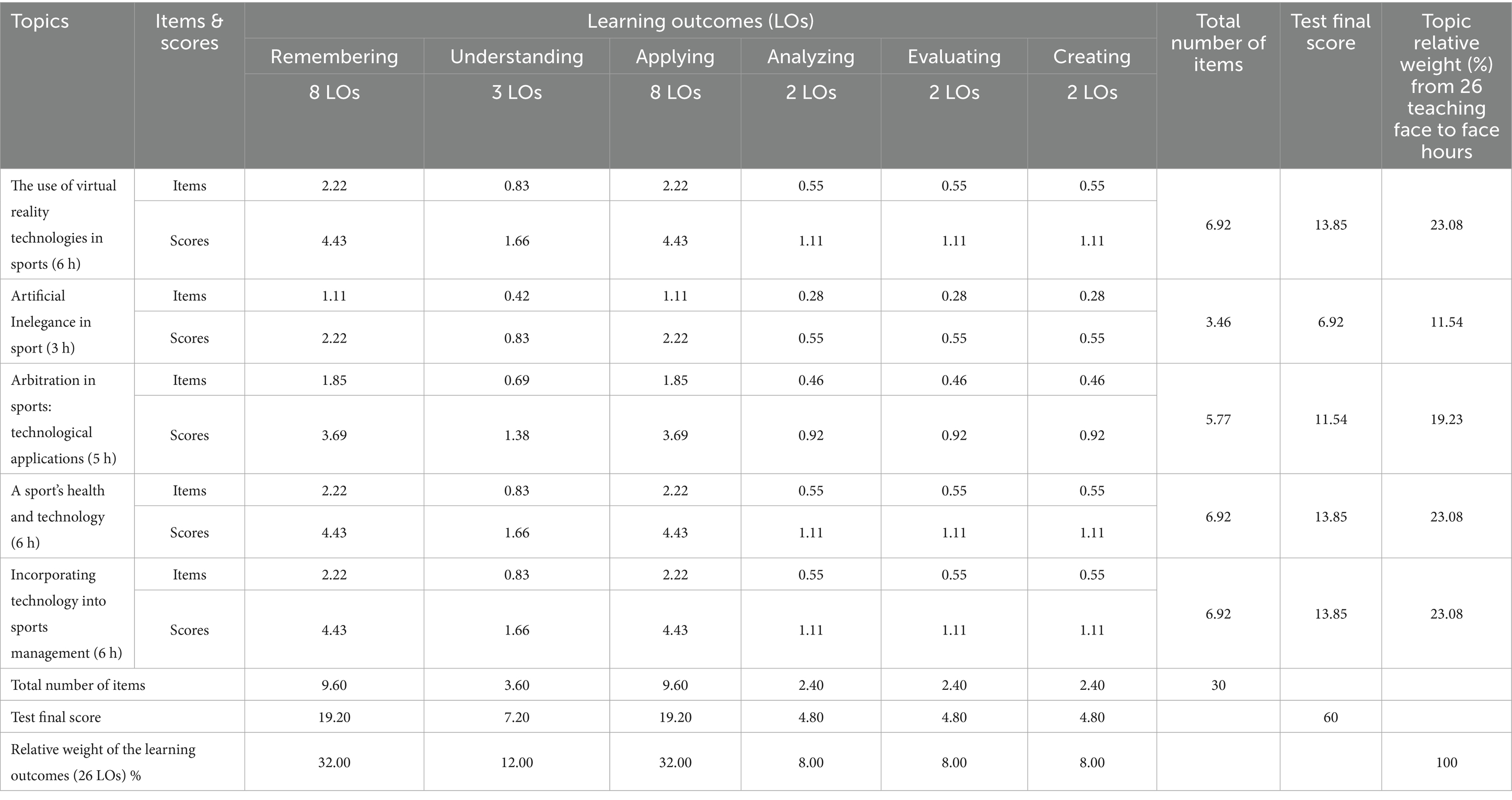This screenshot has height=800, width=1512.
Task: Select the Evaluating header cell
Action: pos(954,57)
